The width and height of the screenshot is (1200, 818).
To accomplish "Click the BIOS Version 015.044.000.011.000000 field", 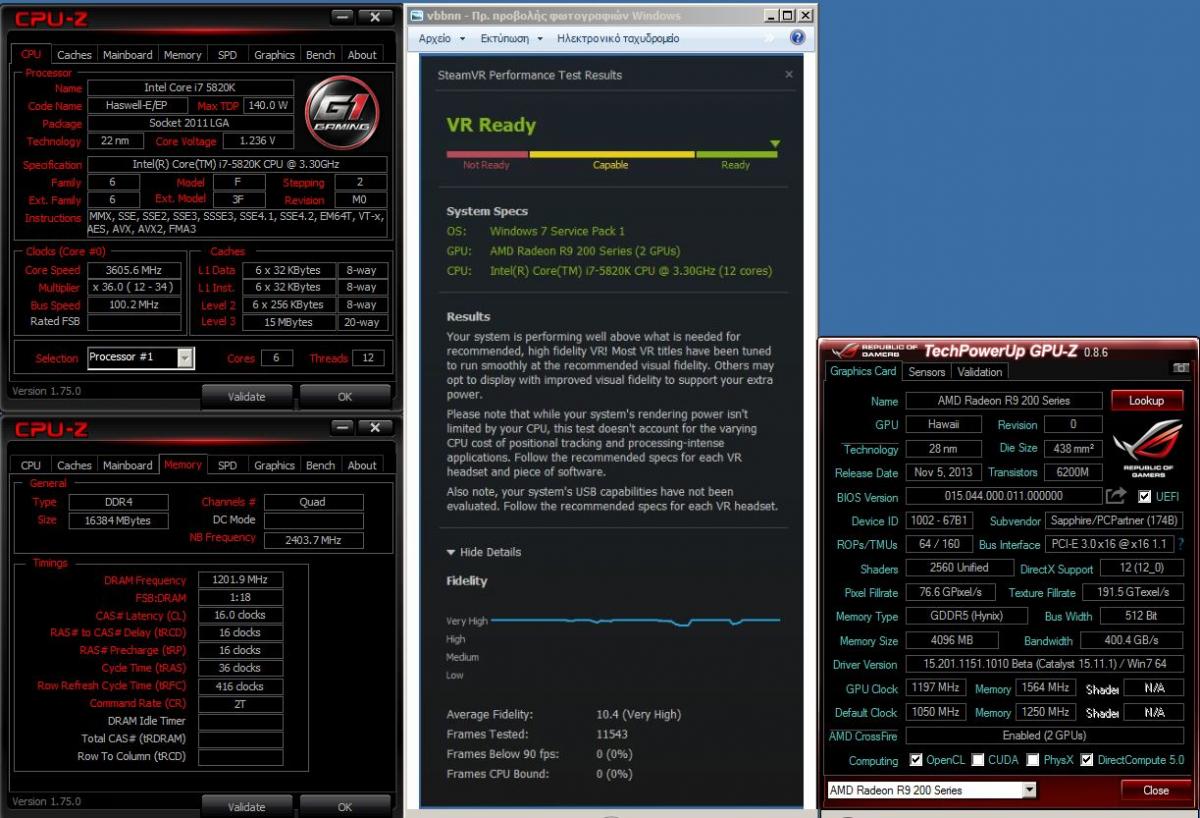I will (1002, 496).
